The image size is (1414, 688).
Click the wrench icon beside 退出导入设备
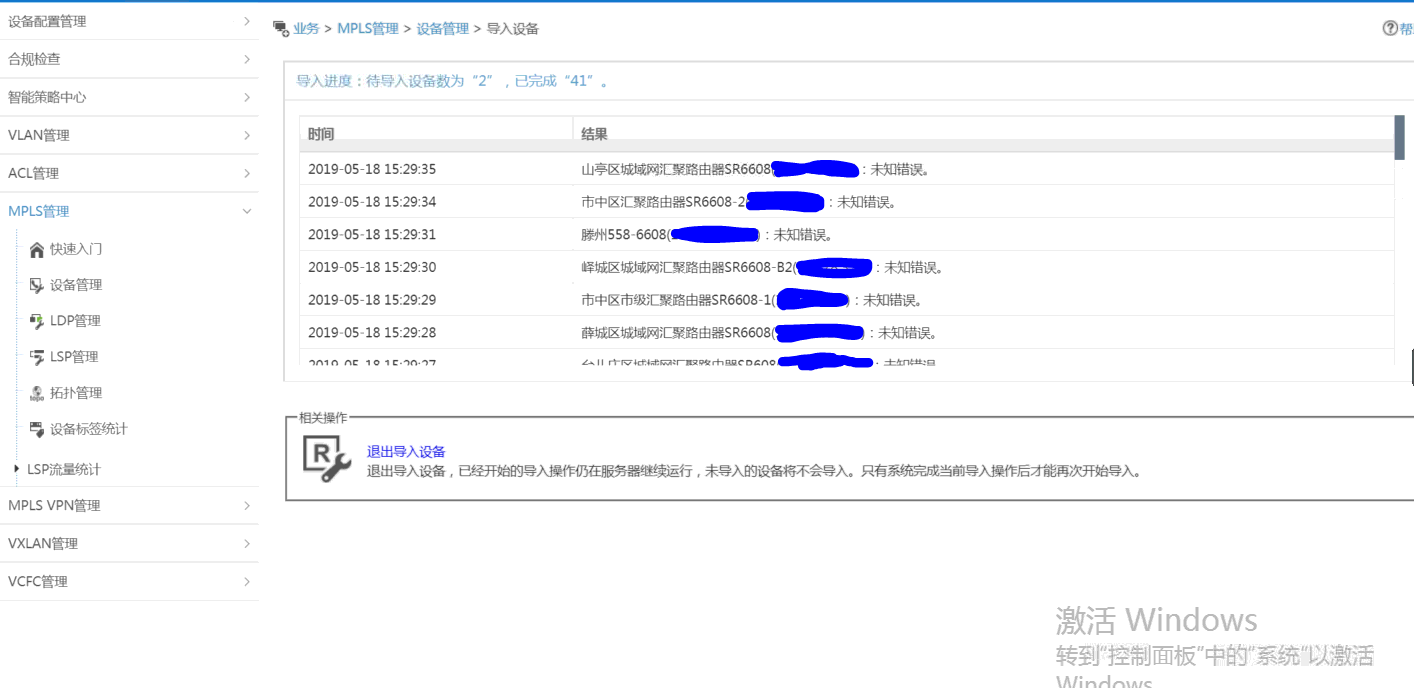coord(327,460)
